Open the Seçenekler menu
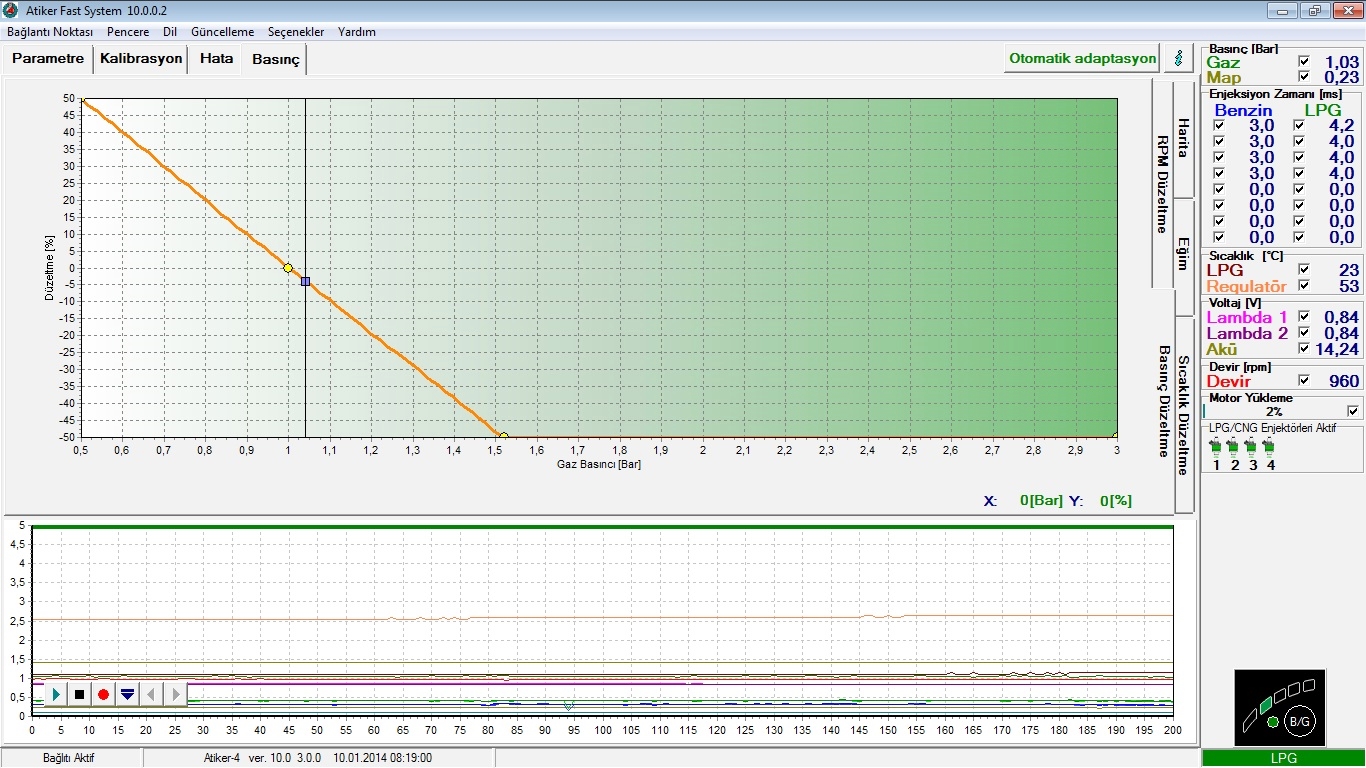1366x768 pixels. tap(296, 32)
